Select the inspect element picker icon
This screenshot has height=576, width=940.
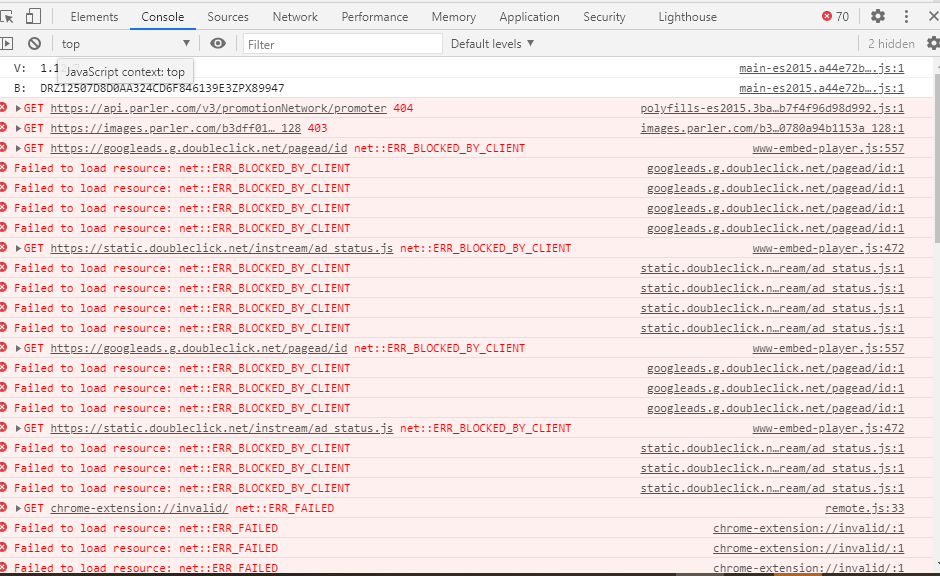tap(7, 17)
